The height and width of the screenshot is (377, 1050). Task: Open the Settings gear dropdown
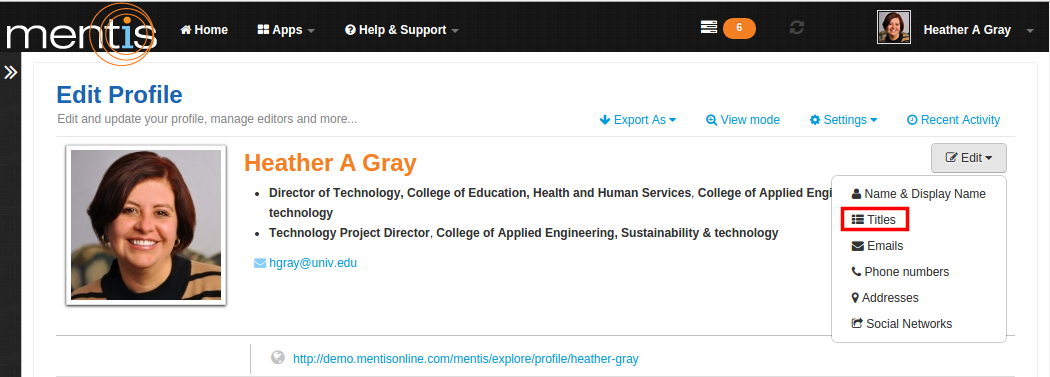tap(843, 120)
